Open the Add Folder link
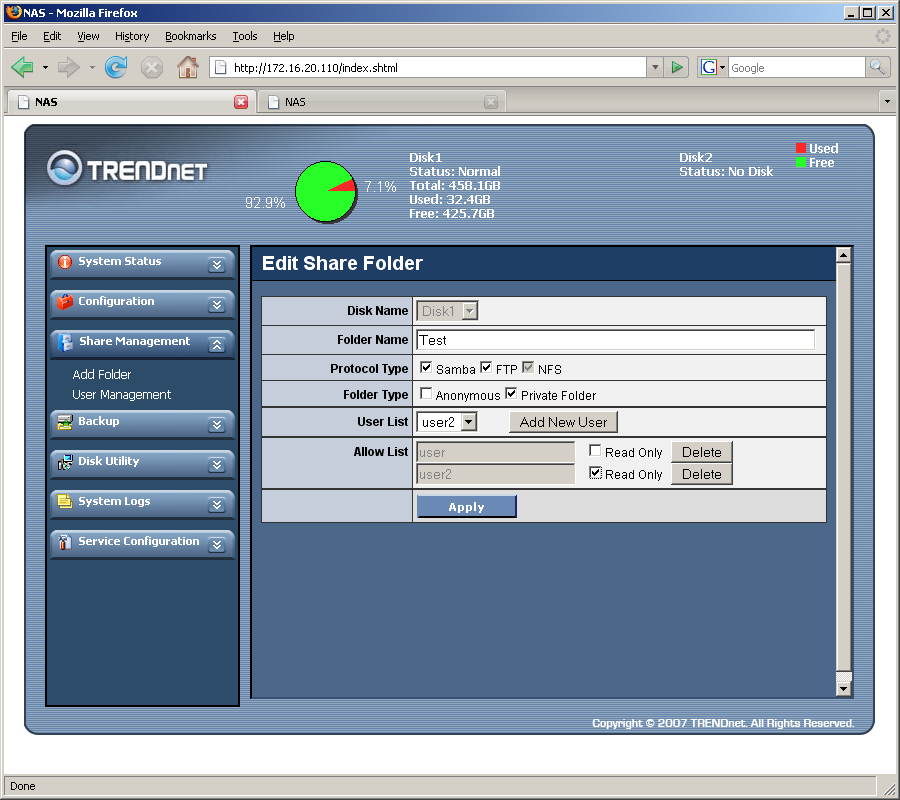The width and height of the screenshot is (900, 800). click(x=102, y=375)
